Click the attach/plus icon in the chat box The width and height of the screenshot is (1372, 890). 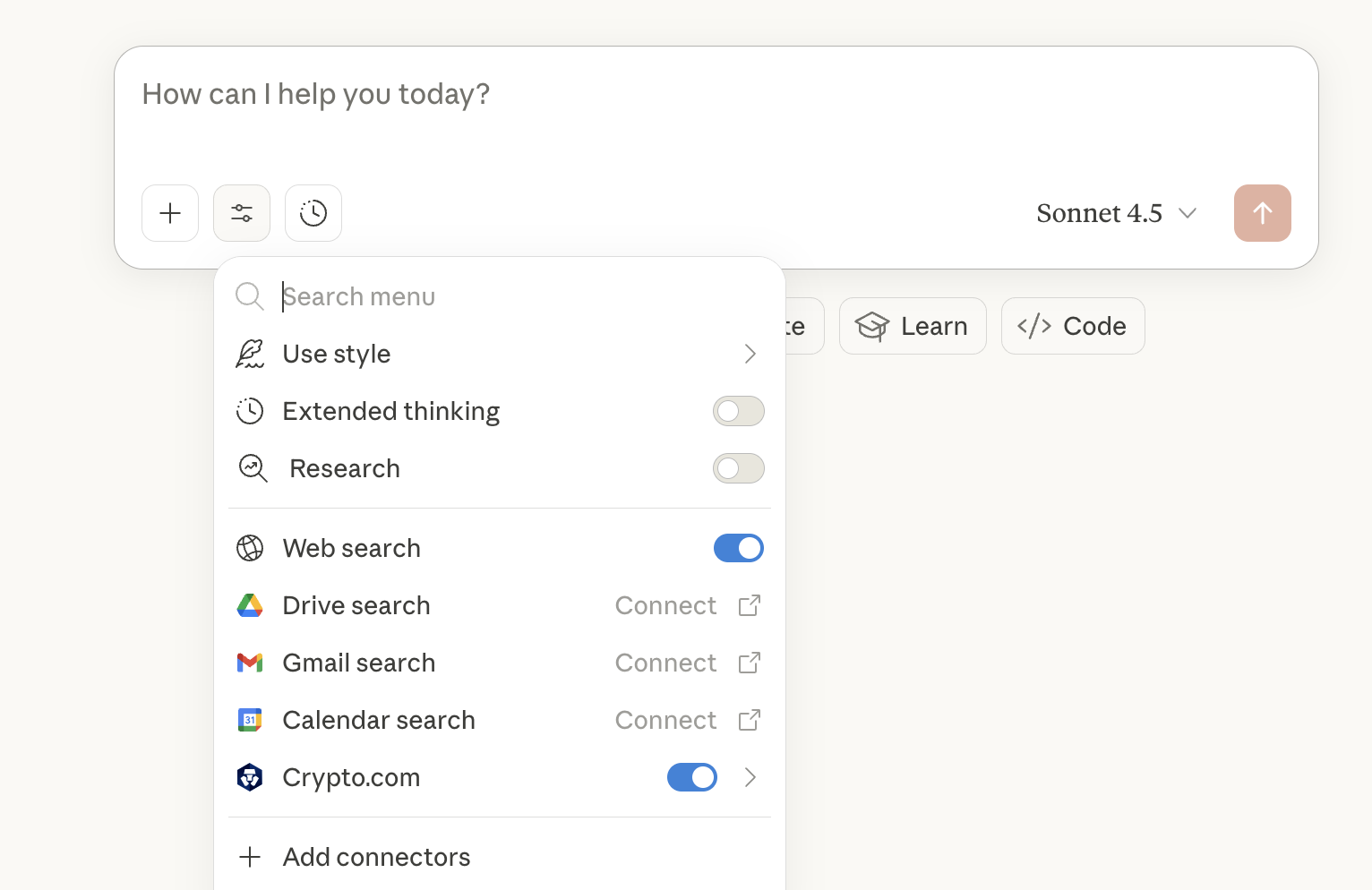[169, 213]
